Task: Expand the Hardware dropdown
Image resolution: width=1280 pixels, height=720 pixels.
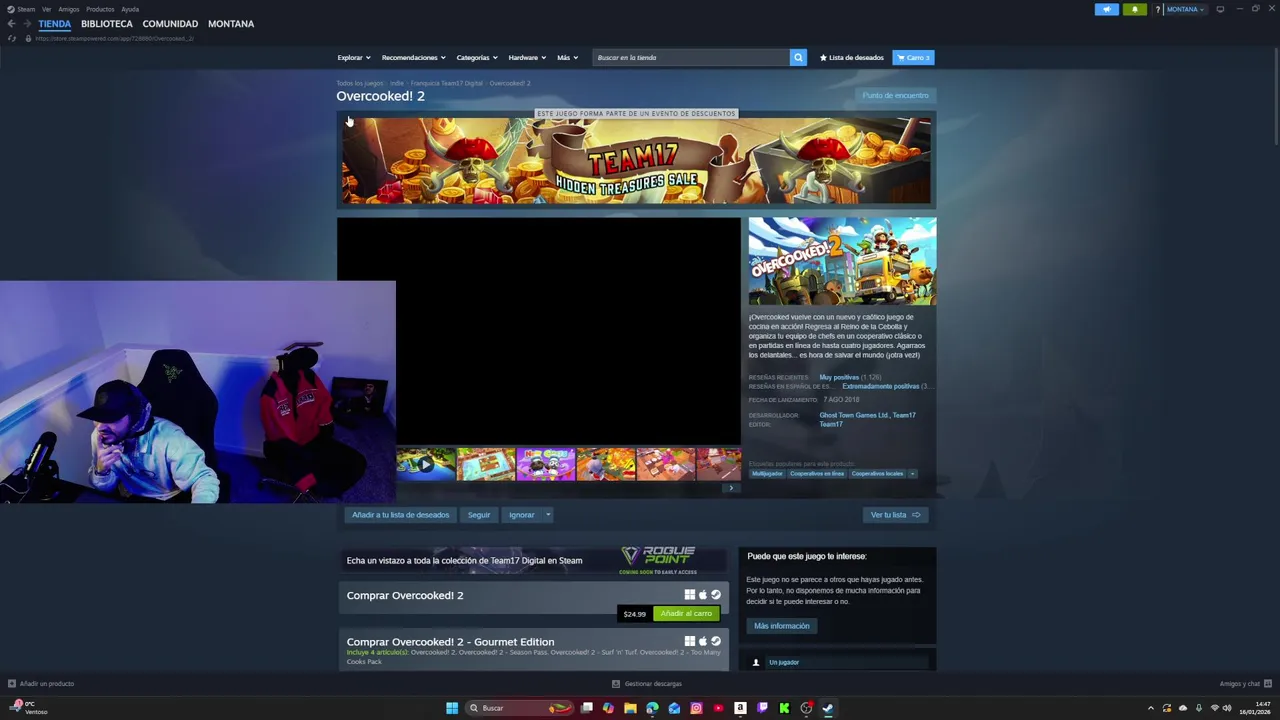Action: point(527,57)
